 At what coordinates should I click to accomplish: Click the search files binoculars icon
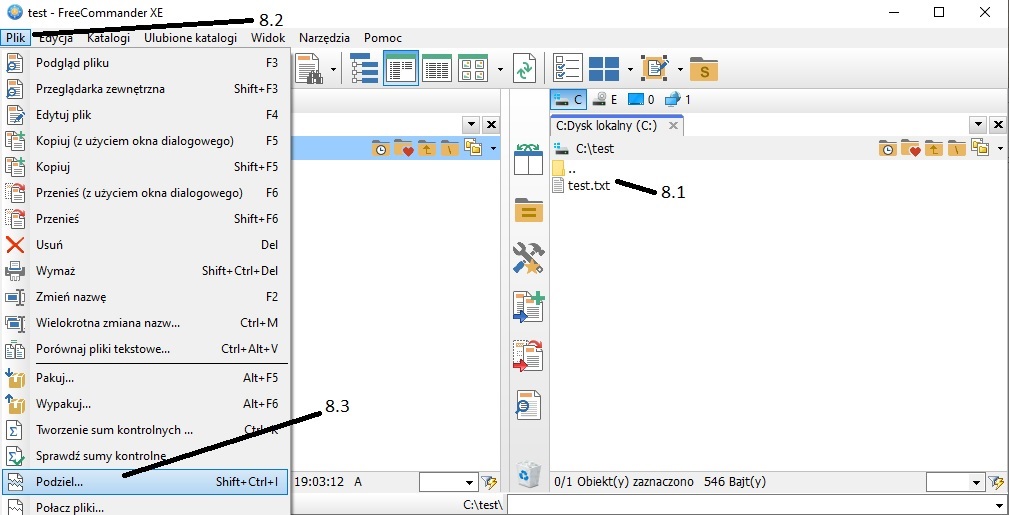309,68
